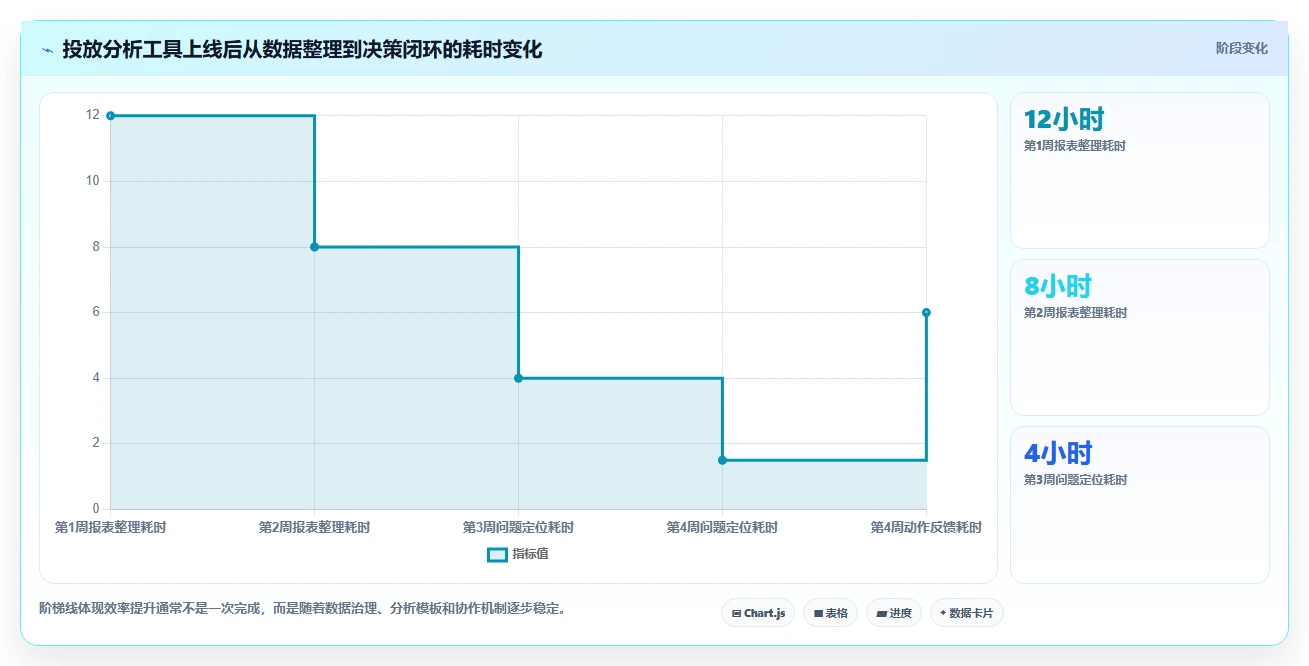Toggle the 指标值 legend item
1309x666 pixels.
point(517,554)
